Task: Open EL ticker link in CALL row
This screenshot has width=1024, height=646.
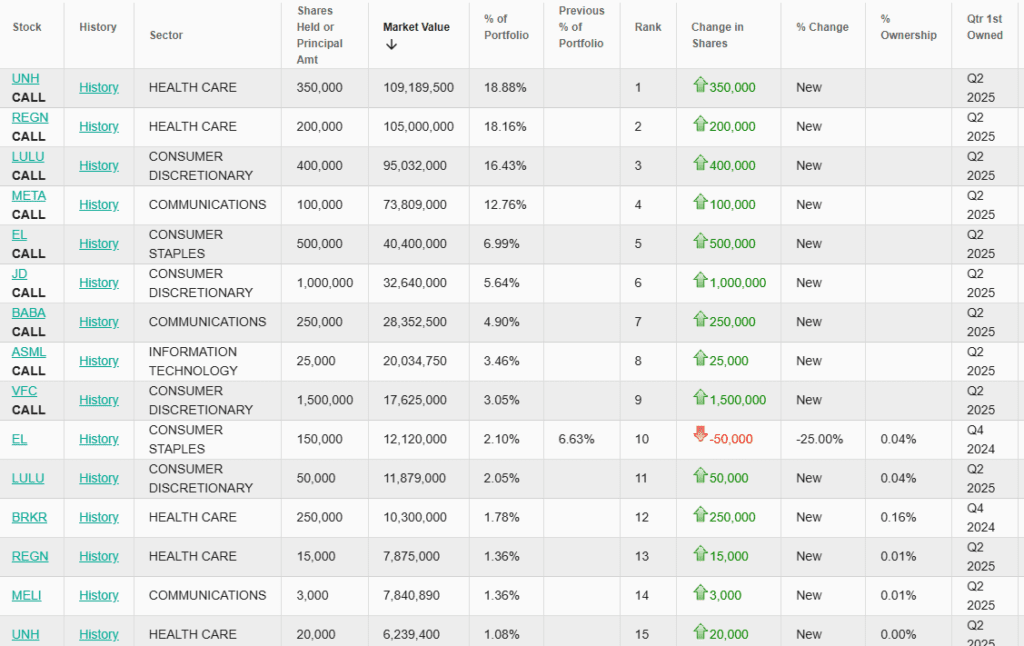Action: coord(20,235)
